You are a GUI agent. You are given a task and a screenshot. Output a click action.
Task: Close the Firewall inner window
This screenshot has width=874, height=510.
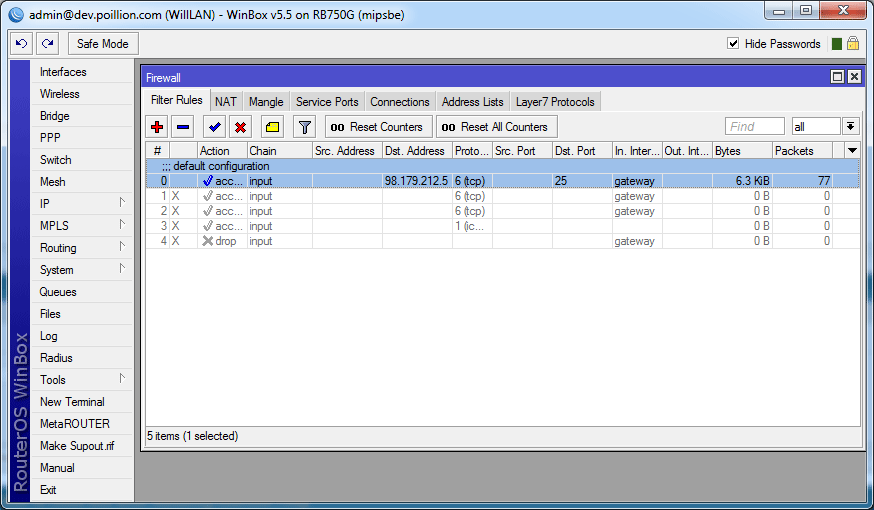854,76
